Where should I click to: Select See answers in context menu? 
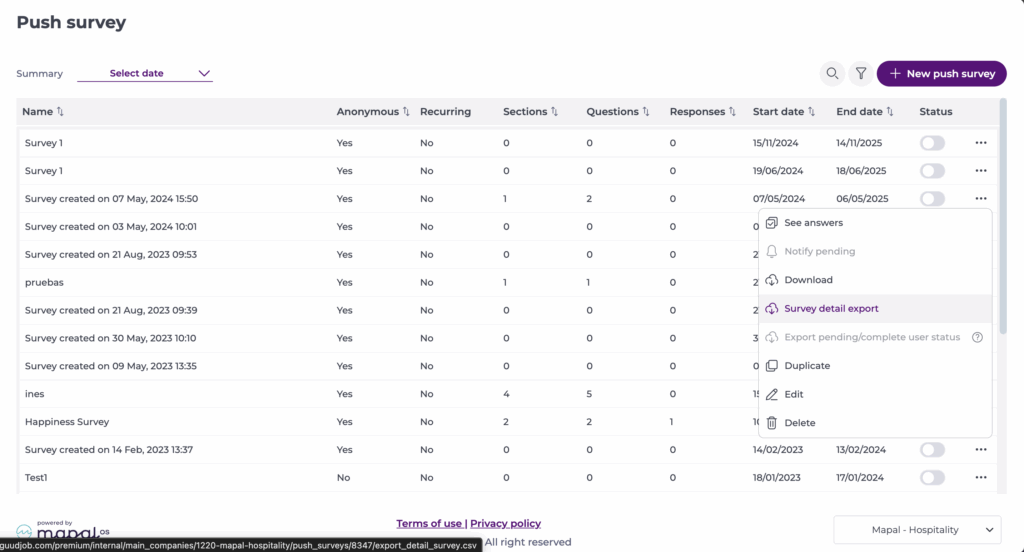click(x=812, y=223)
